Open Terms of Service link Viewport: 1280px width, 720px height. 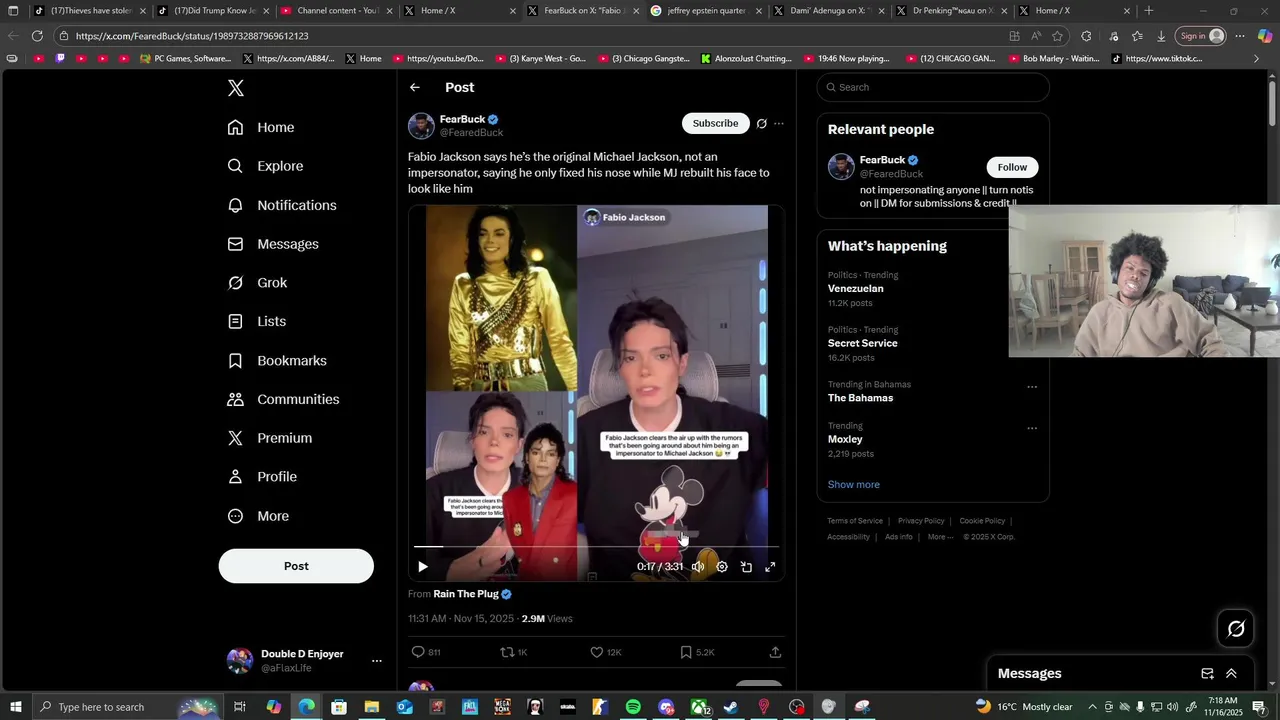coord(855,521)
